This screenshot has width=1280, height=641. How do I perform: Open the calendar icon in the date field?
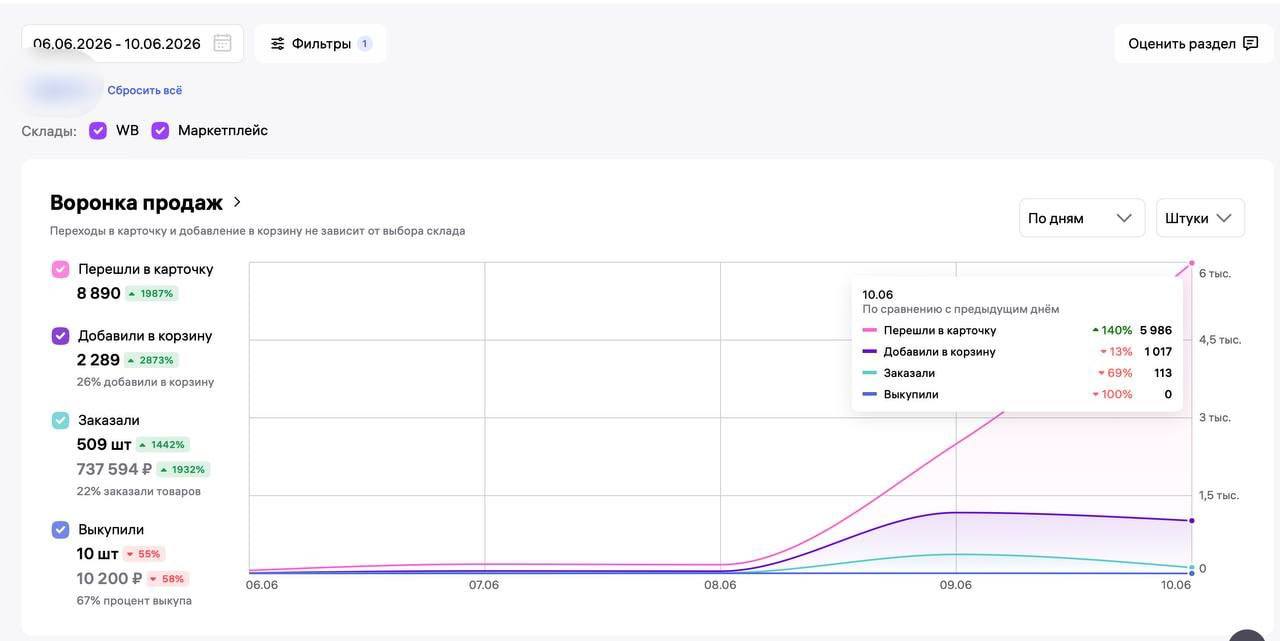[222, 43]
